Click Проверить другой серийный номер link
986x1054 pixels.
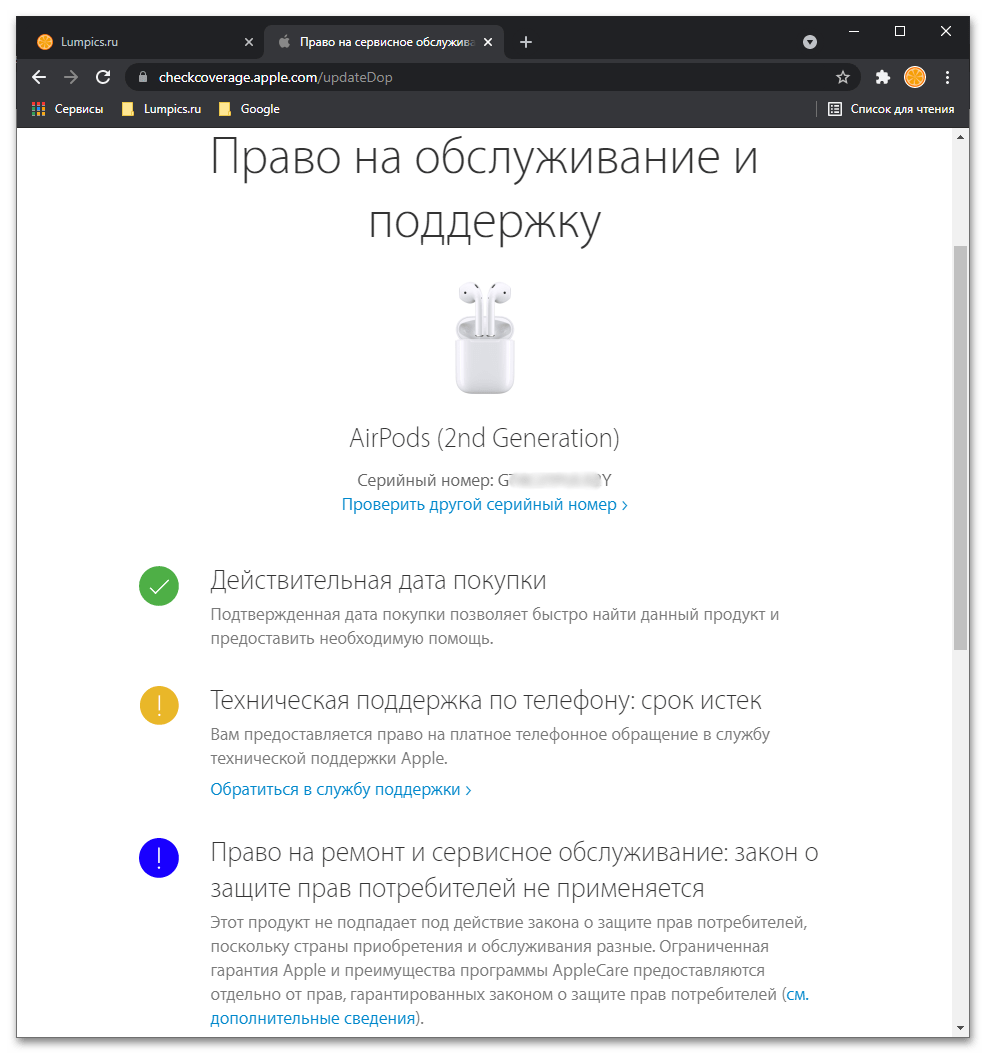click(484, 504)
